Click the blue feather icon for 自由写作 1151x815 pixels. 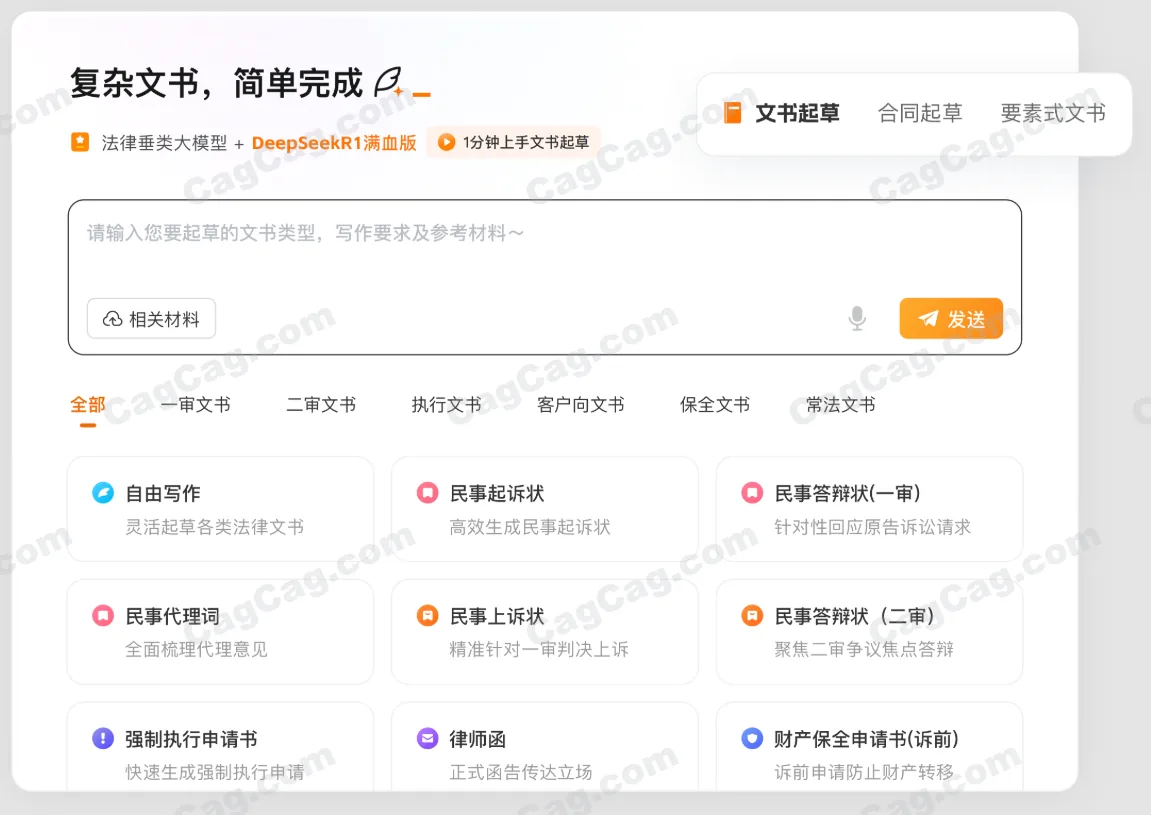[103, 493]
